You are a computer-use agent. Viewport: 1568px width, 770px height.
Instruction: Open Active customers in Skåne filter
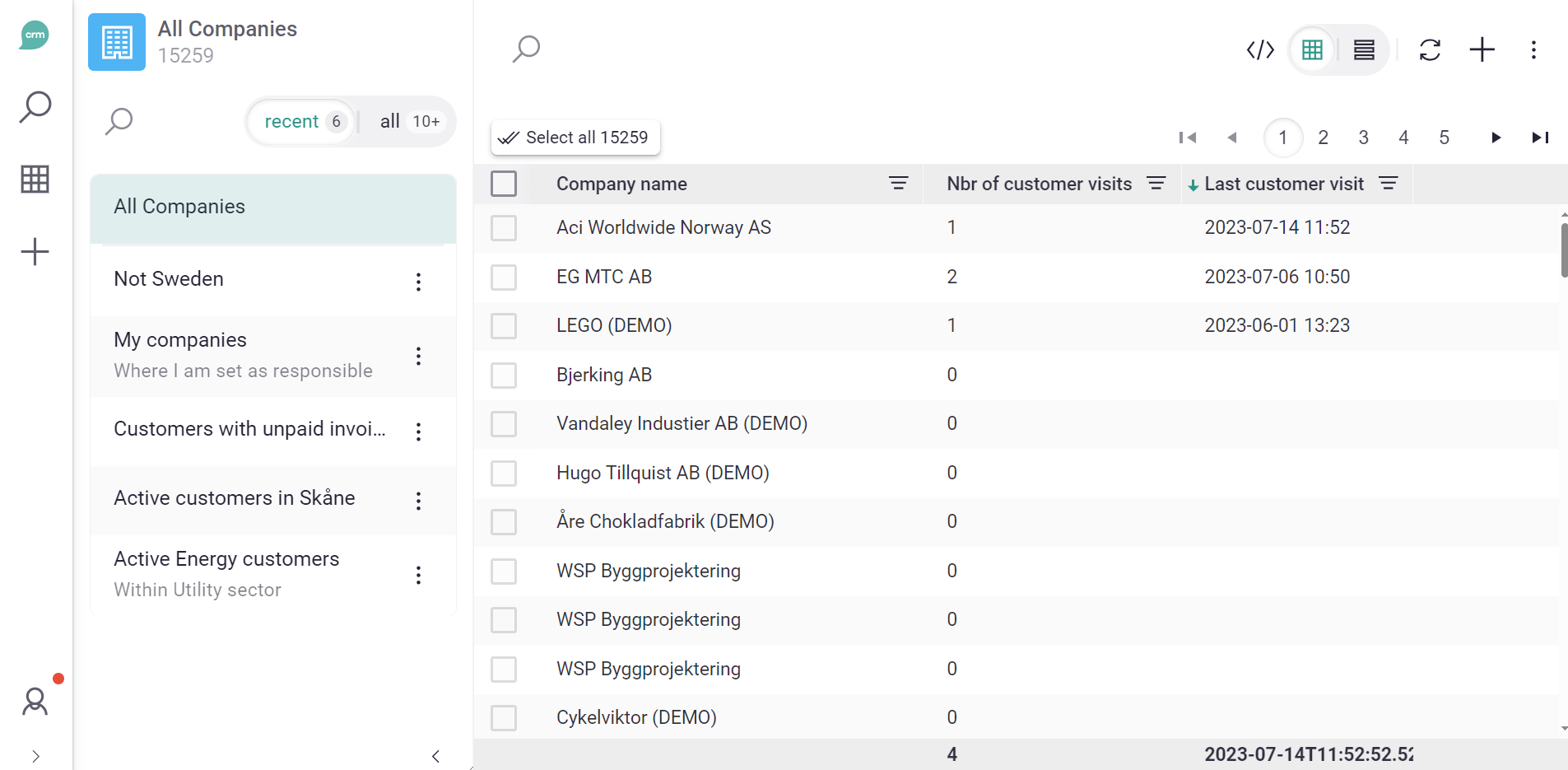coord(235,498)
